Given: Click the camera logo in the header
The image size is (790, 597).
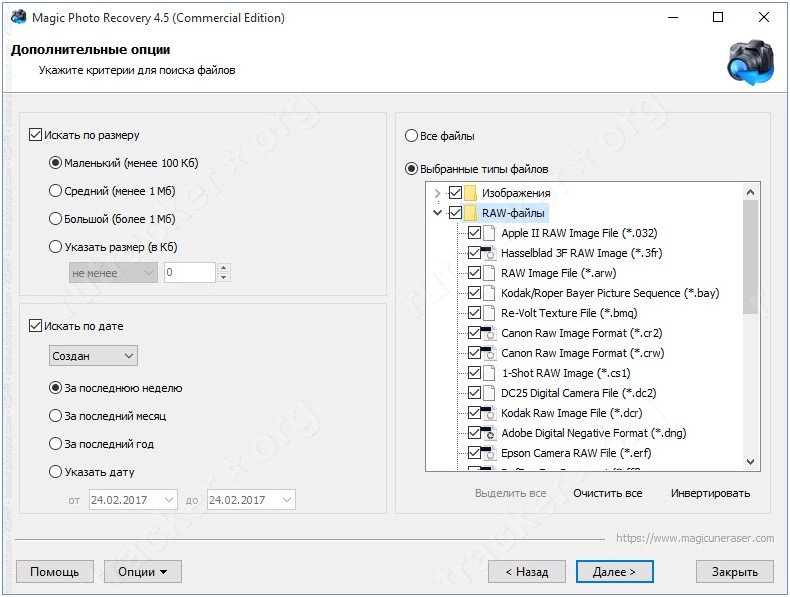Looking at the screenshot, I should click(751, 63).
